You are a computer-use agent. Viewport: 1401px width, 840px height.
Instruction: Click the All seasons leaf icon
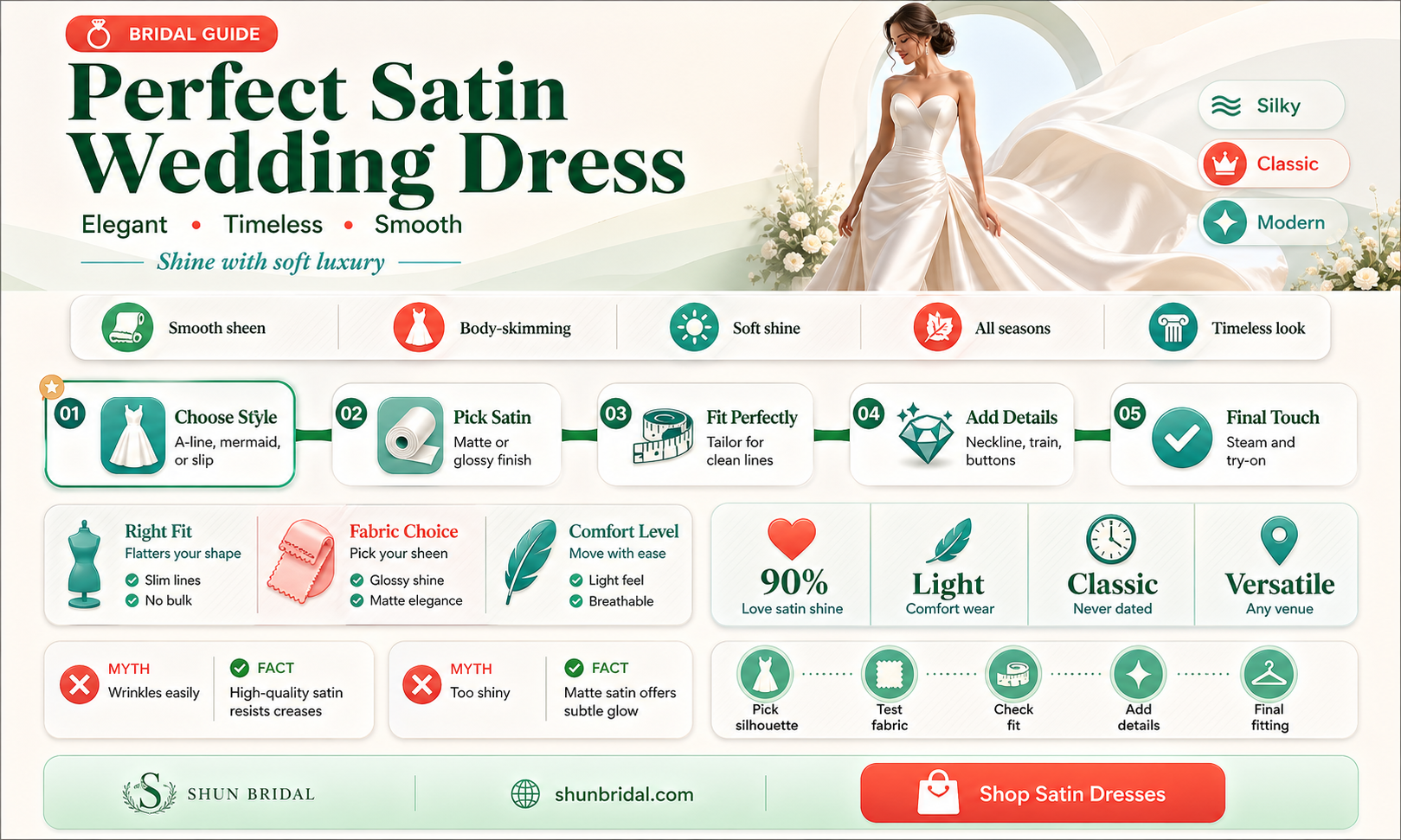(938, 328)
